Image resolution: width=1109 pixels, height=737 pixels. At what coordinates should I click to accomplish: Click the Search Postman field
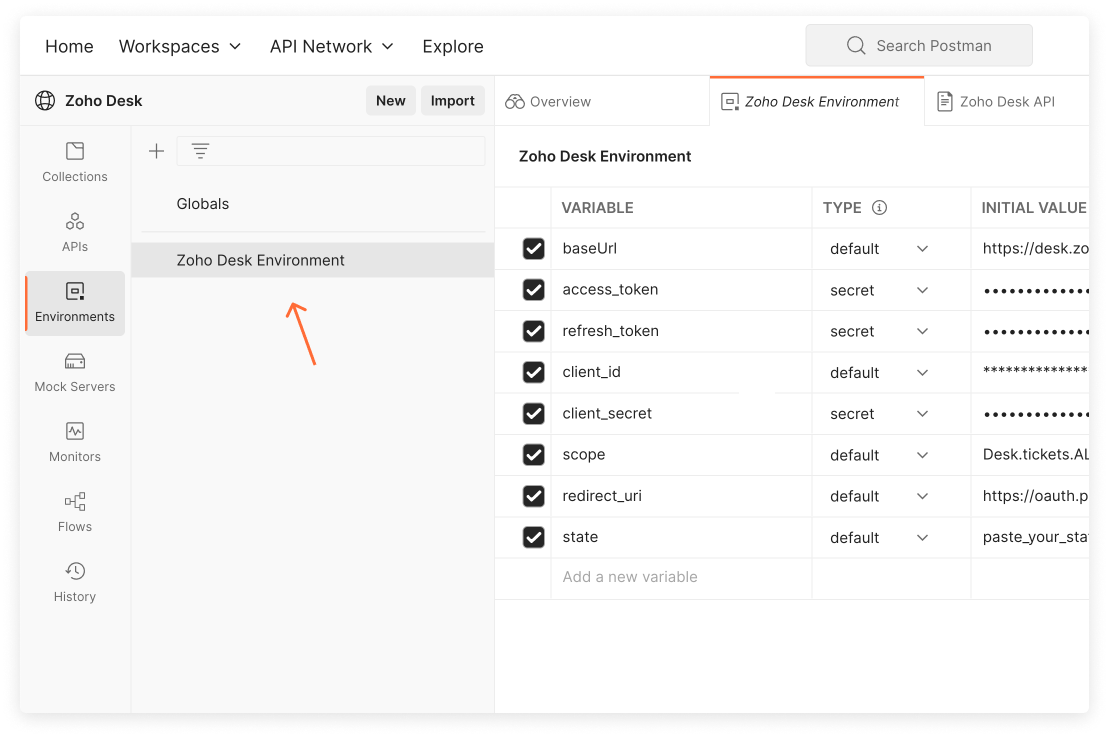[x=919, y=45]
